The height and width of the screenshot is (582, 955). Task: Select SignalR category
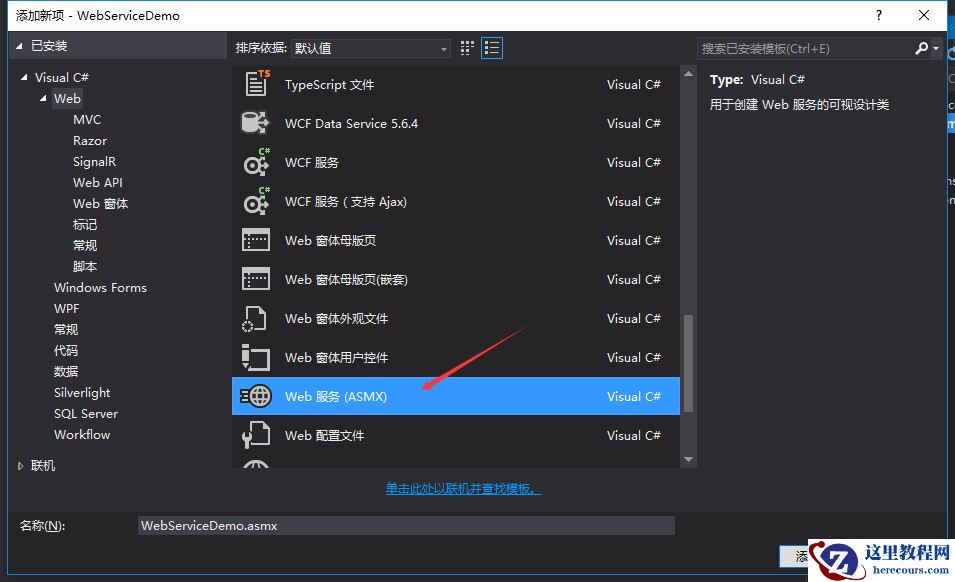point(94,161)
